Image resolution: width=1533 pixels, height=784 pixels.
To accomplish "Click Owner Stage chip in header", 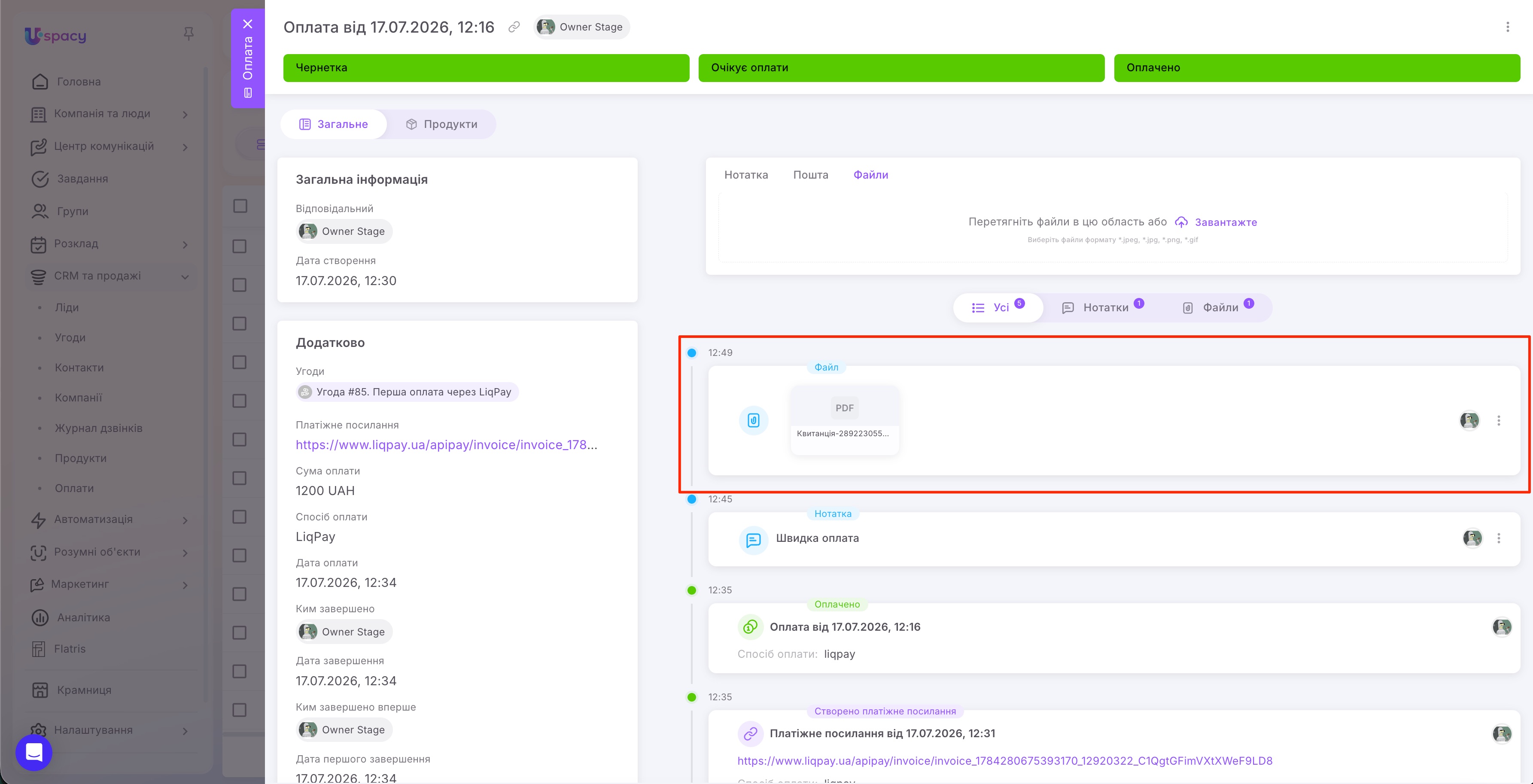I will pos(581,27).
